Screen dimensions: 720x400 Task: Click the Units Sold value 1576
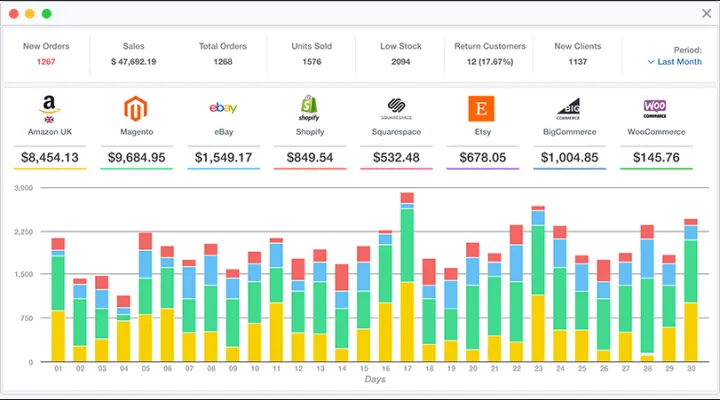click(x=312, y=62)
